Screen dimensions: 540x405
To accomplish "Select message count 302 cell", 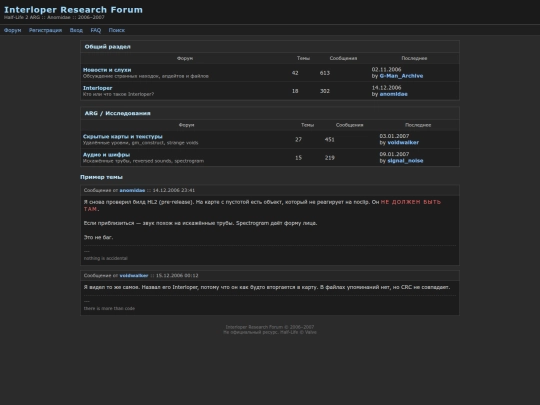I will pyautogui.click(x=325, y=91).
